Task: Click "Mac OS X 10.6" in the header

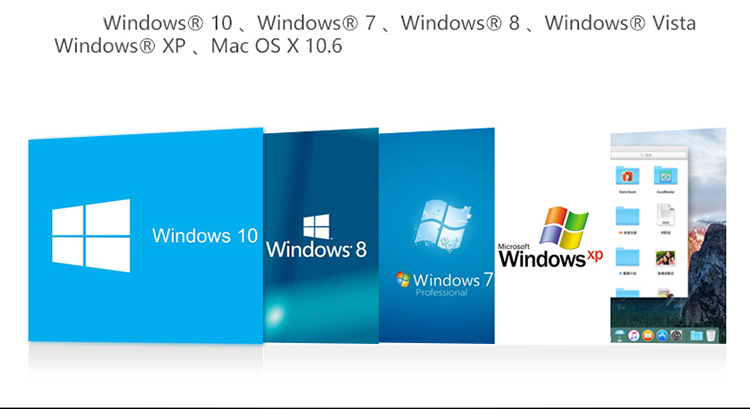Action: (276, 46)
